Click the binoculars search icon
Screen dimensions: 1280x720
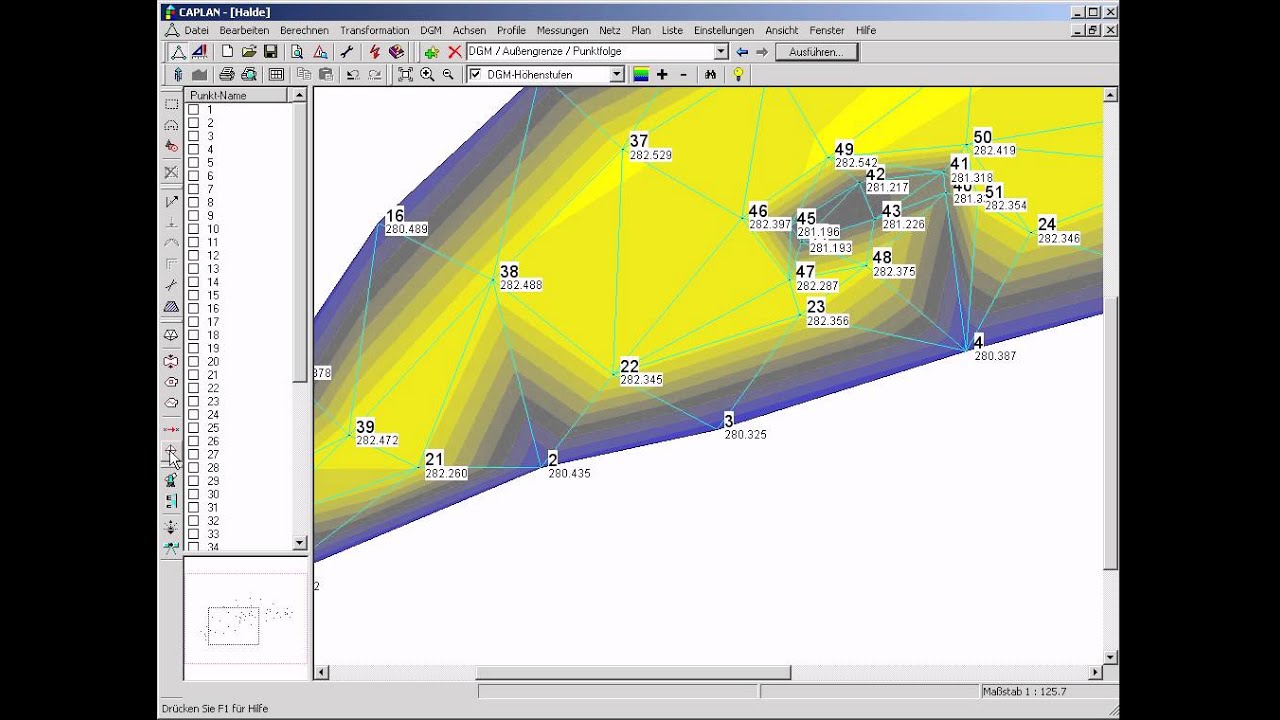[711, 74]
